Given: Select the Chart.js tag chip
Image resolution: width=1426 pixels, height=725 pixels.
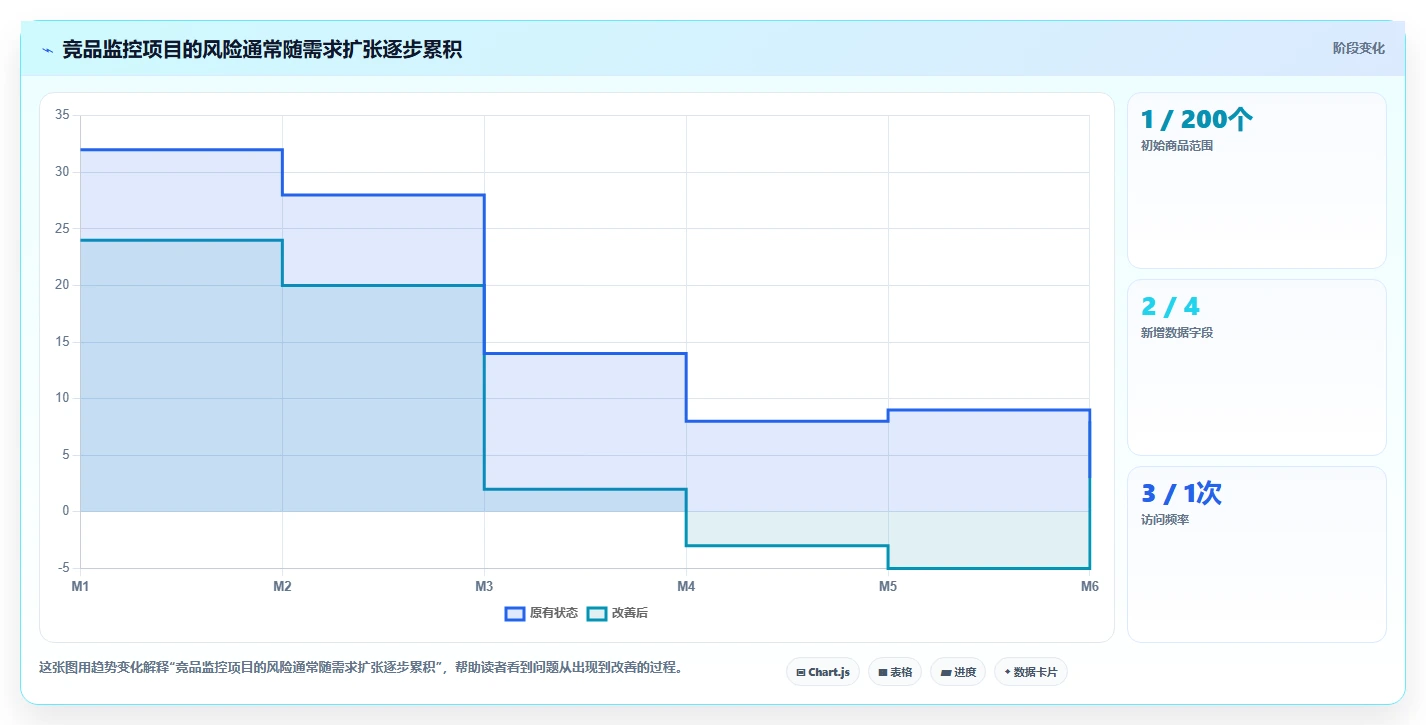Looking at the screenshot, I should [x=823, y=672].
